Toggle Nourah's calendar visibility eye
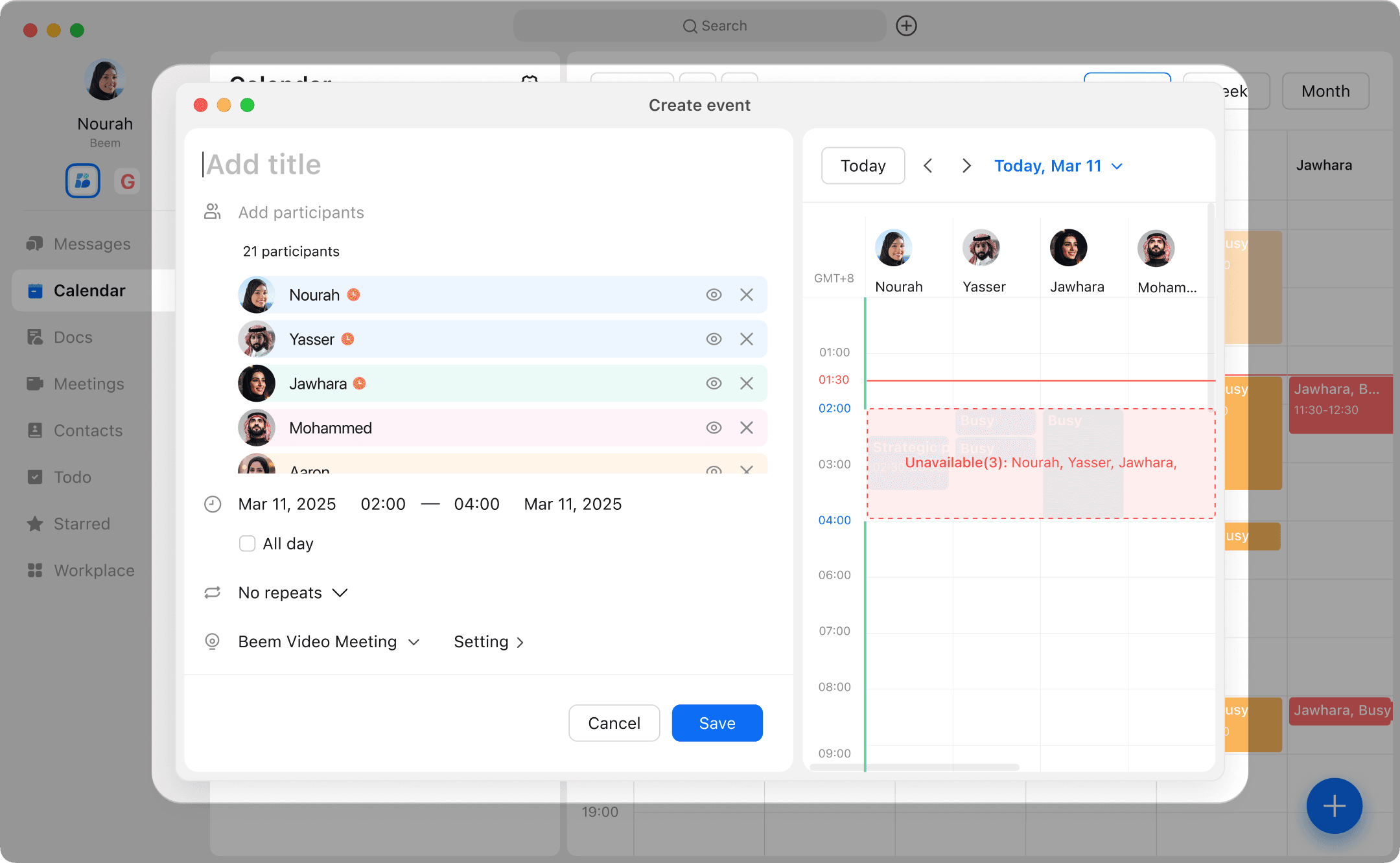The height and width of the screenshot is (863, 1400). point(714,295)
